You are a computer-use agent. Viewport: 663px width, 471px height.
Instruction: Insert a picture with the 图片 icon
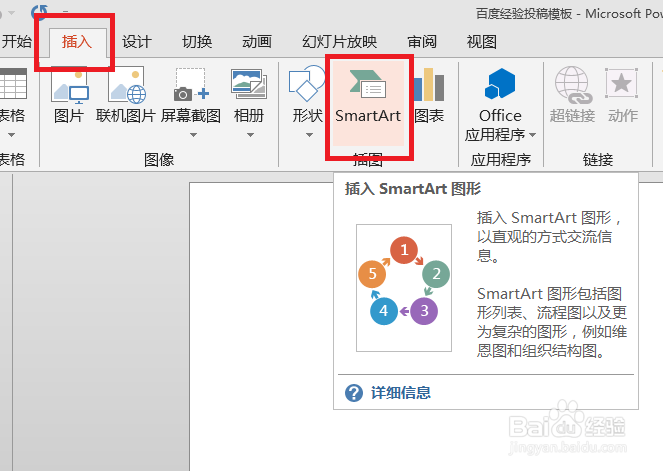click(69, 85)
